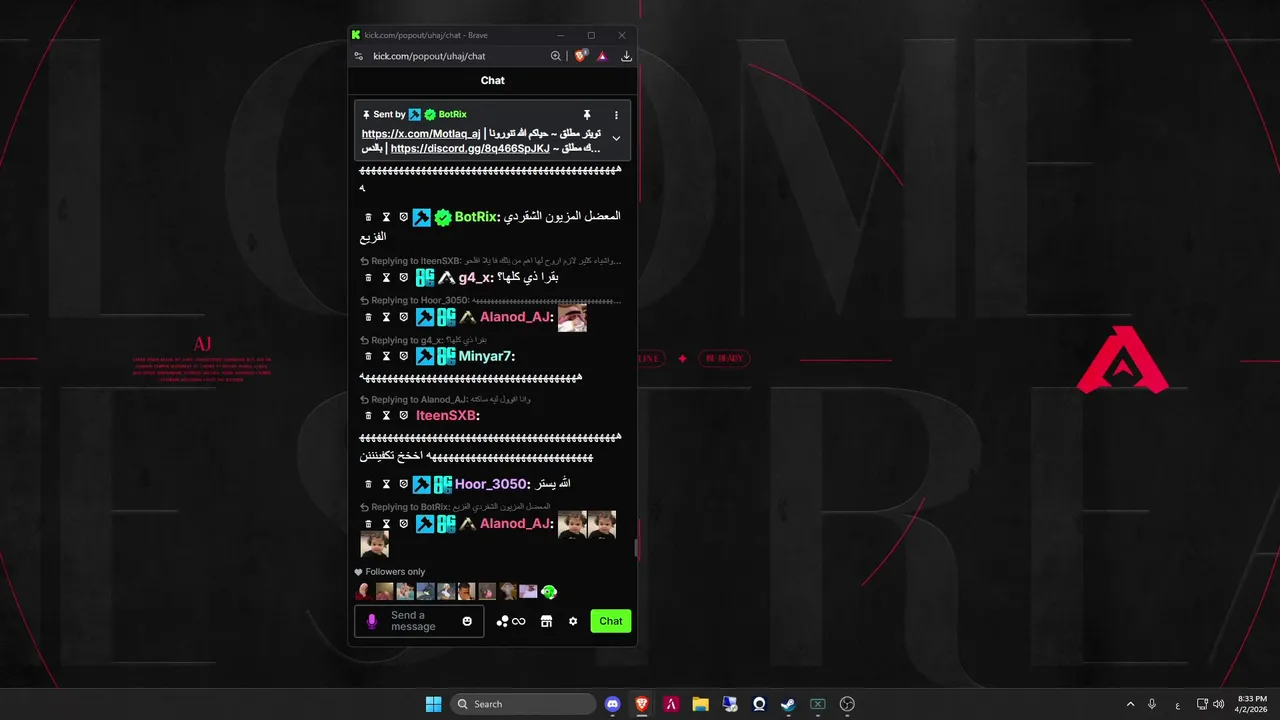Viewport: 1280px width, 720px height.
Task: Expand the pinned message with chevron
Action: tap(616, 138)
